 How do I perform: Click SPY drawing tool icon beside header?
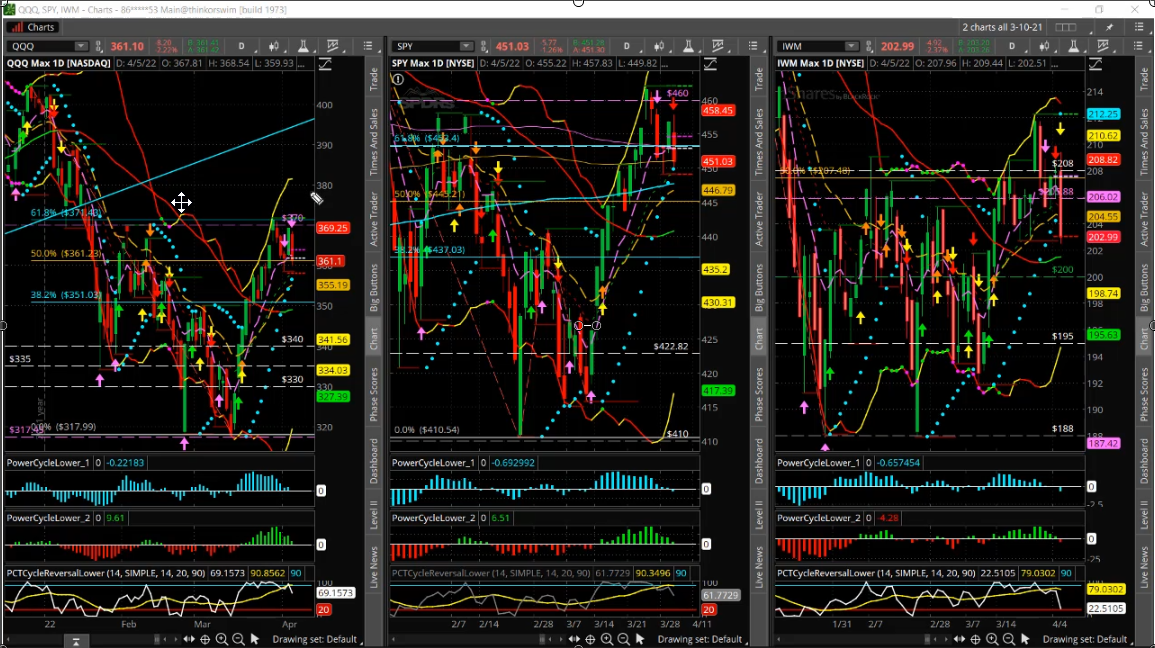[710, 64]
